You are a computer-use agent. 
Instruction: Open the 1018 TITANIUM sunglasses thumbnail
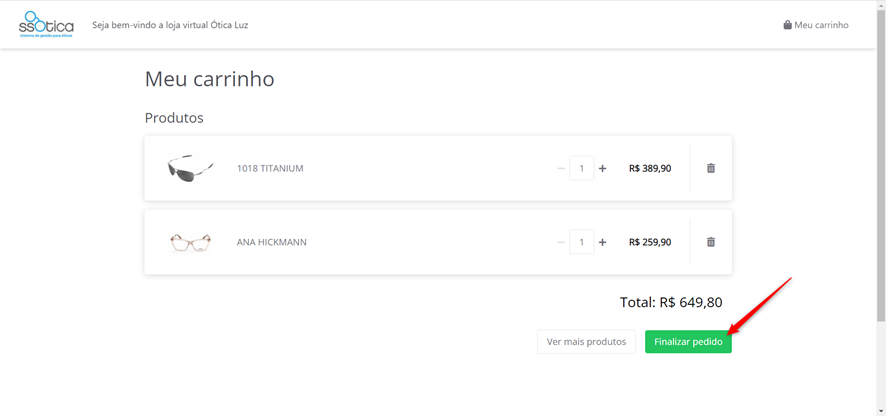[190, 168]
